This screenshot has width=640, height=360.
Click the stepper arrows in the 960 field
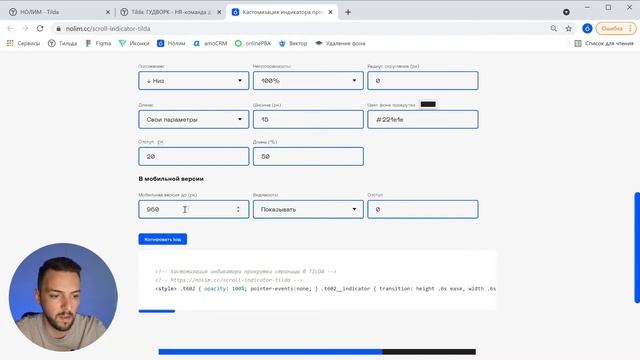point(238,209)
